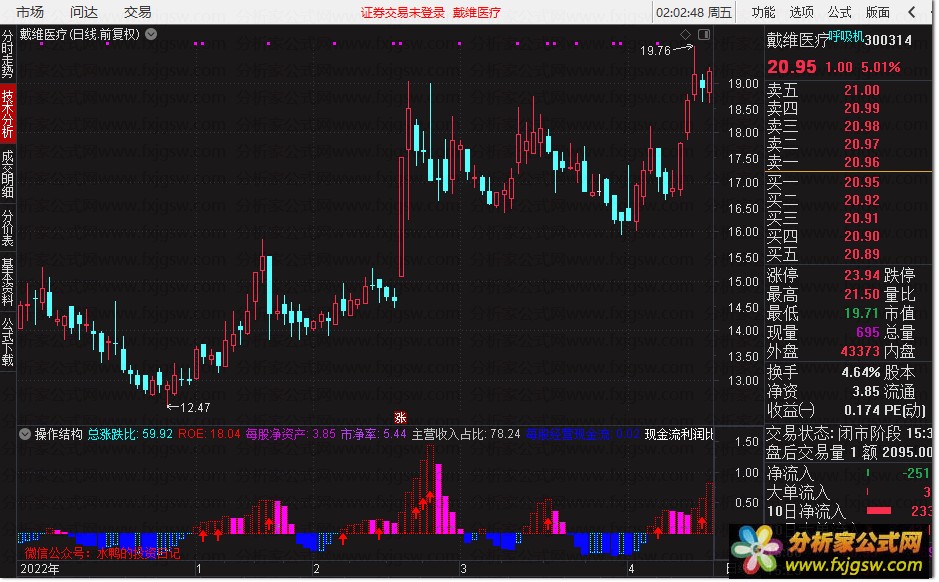Click the diamond icon above chart
The height and width of the screenshot is (582, 939).
[686, 34]
